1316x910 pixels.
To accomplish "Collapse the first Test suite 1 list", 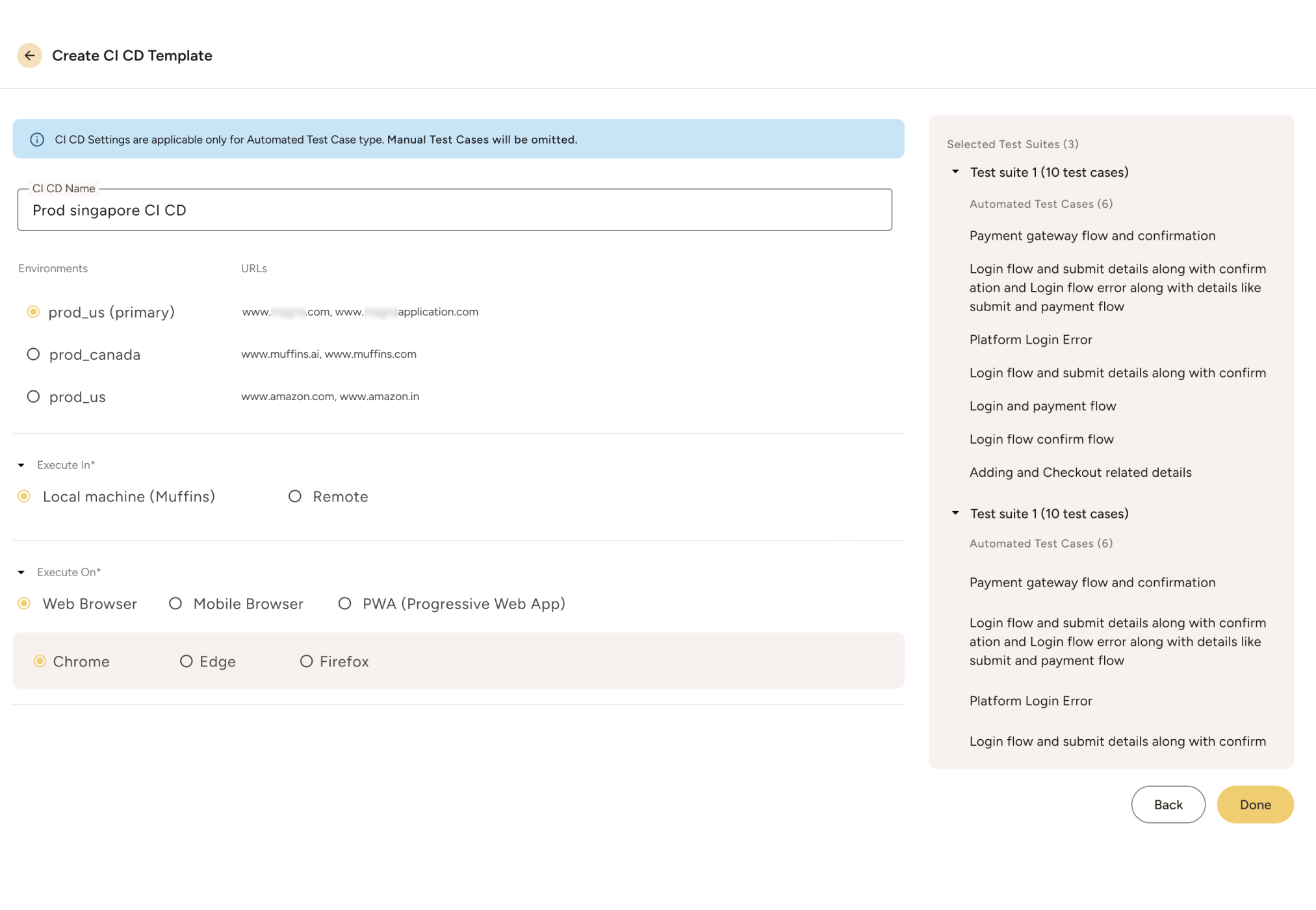I will pos(955,171).
